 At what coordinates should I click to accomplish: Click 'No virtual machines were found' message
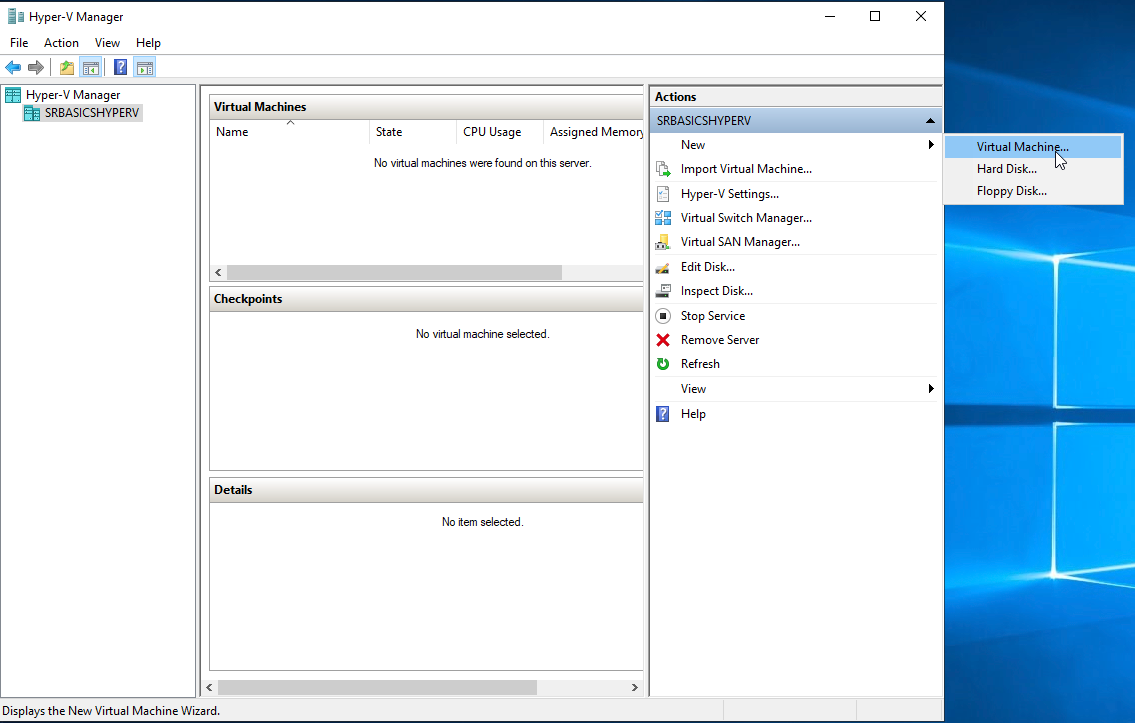pos(483,164)
